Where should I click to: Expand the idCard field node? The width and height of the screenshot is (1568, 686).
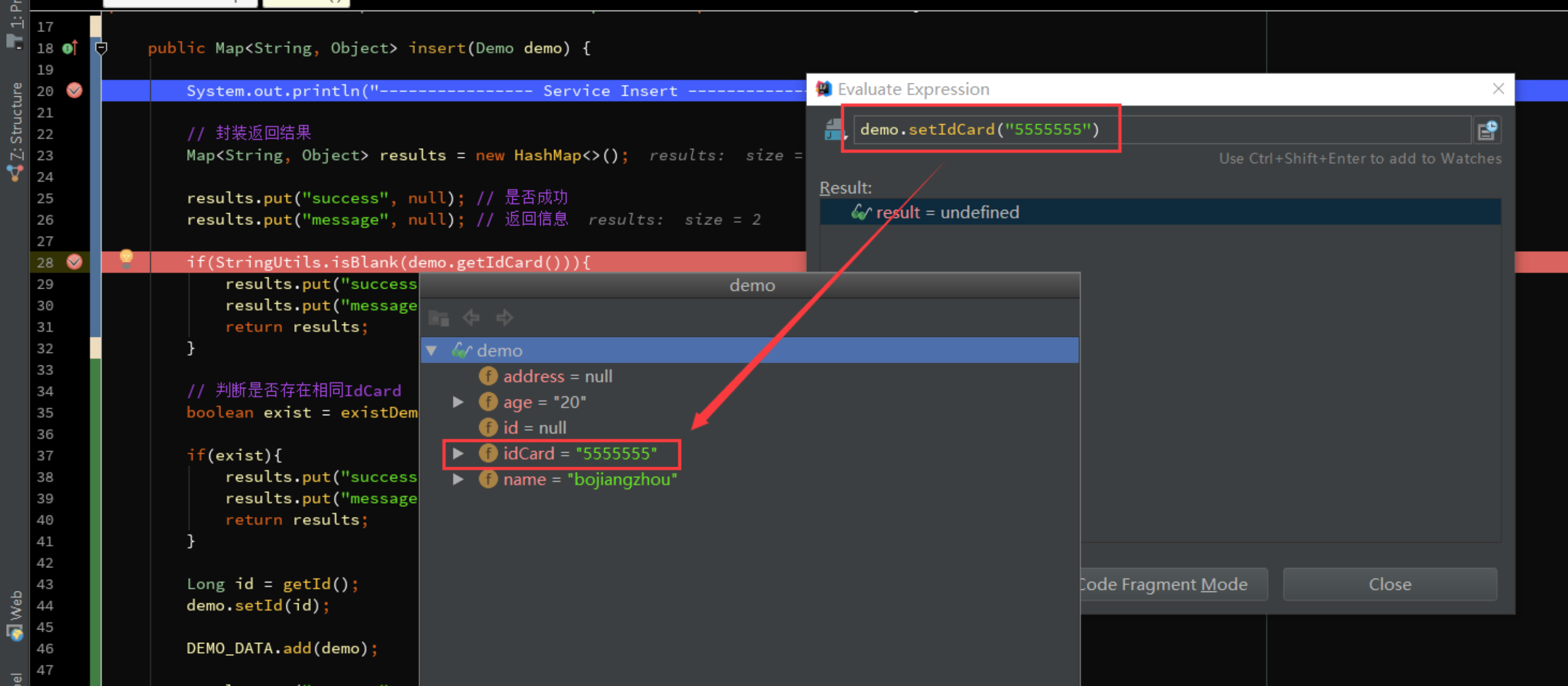pyautogui.click(x=459, y=453)
